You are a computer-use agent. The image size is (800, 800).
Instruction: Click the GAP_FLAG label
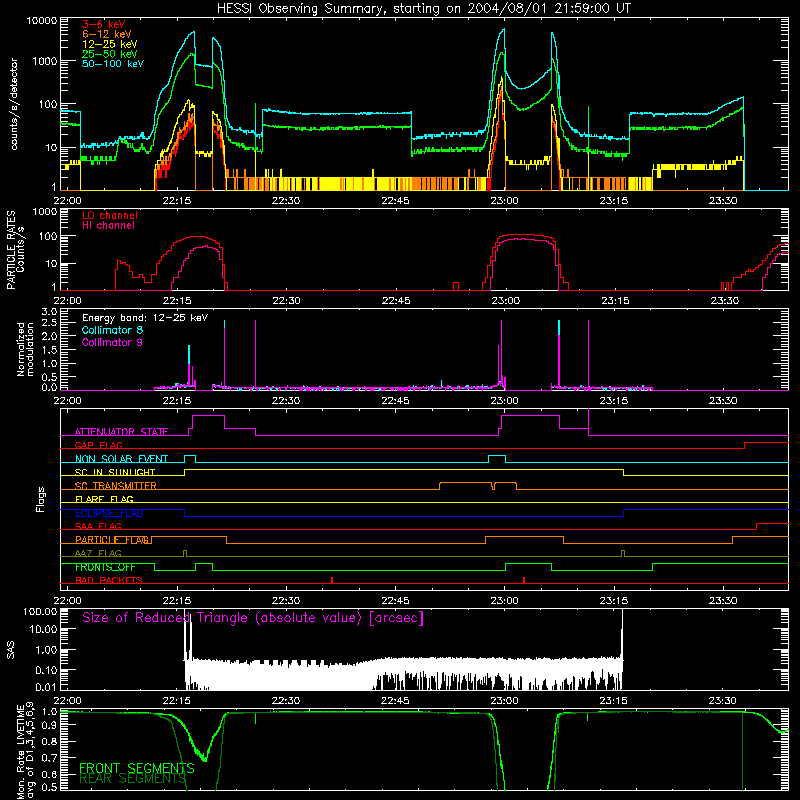pos(98,445)
